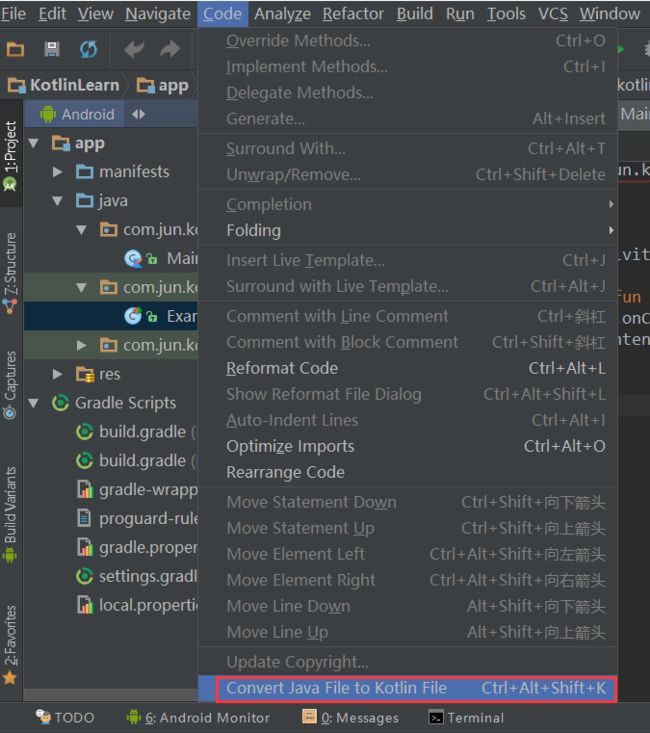Toggle the 7: Structure tool window
Screen dimensions: 650x733
pos(11,273)
